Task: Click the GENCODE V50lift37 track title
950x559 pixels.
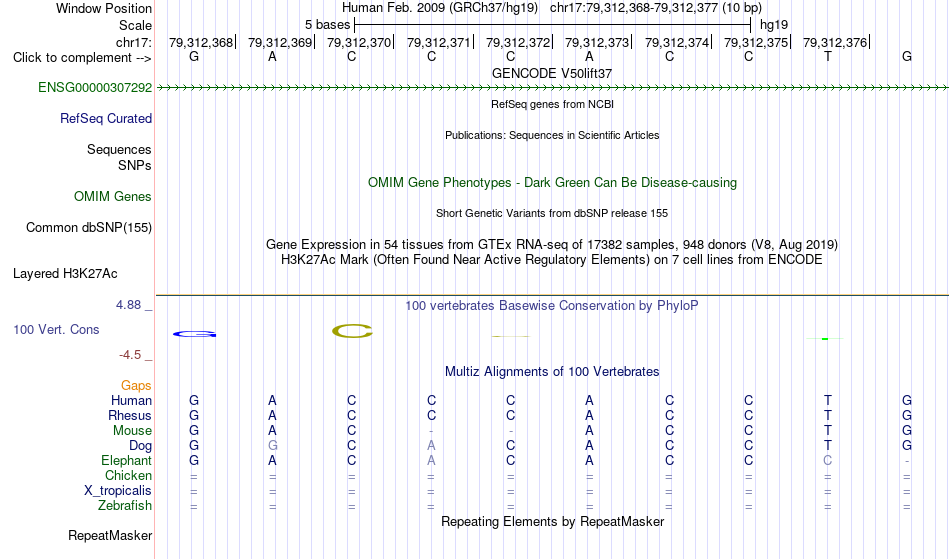Action: tap(552, 73)
